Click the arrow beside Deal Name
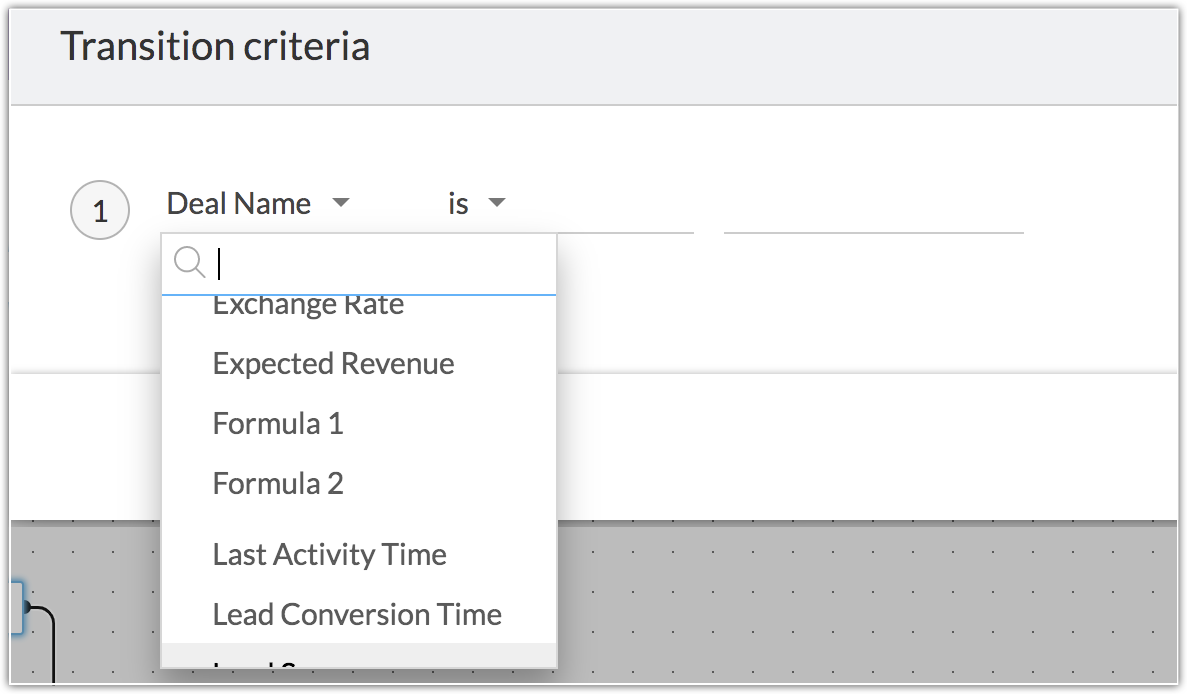This screenshot has height=694, width=1187. pyautogui.click(x=340, y=203)
